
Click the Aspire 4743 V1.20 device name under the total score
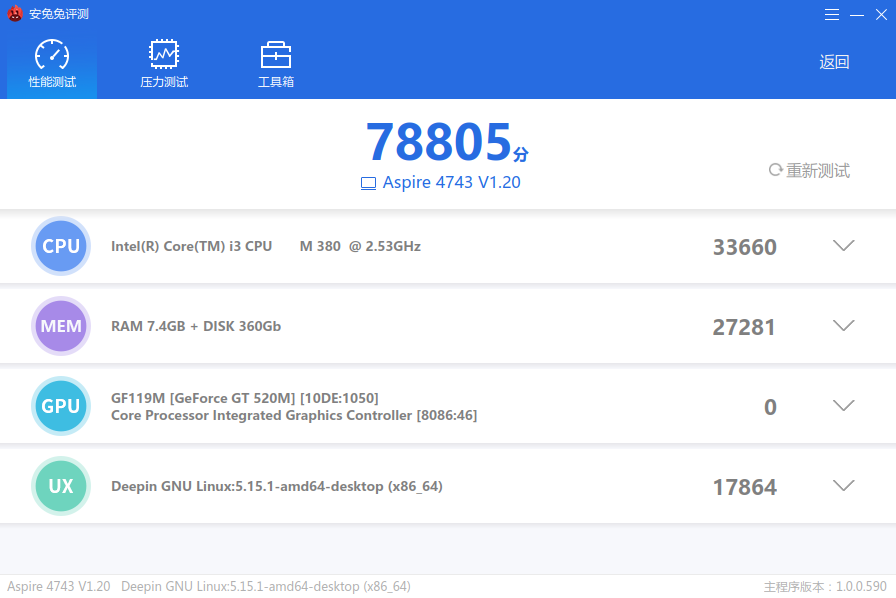pyautogui.click(x=451, y=182)
